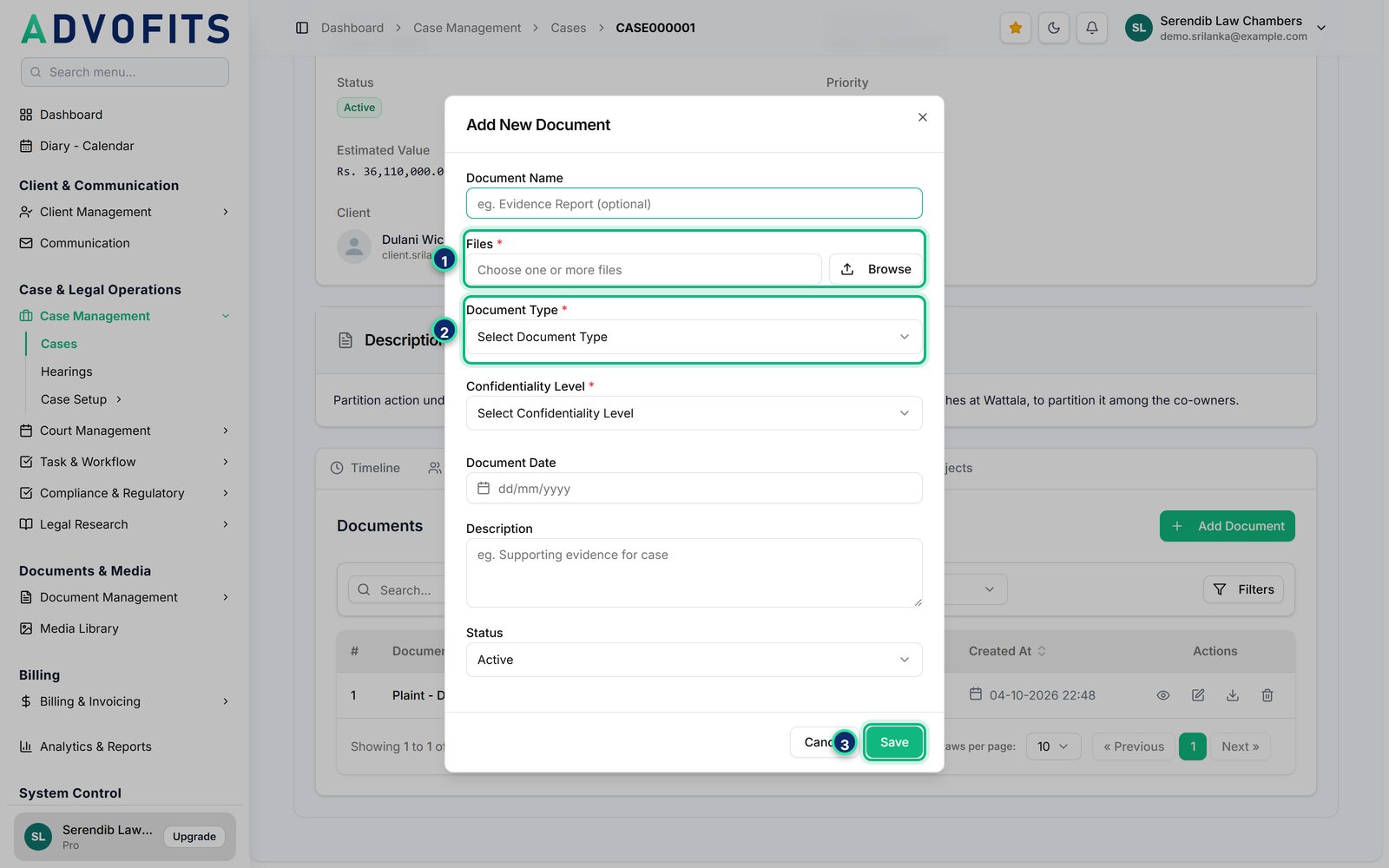Open Status dropdown showing Active
The height and width of the screenshot is (868, 1389).
click(x=694, y=660)
